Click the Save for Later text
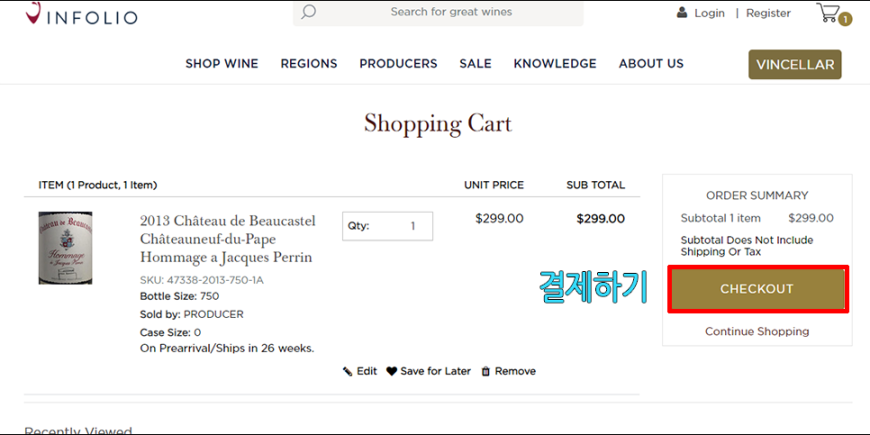The width and height of the screenshot is (870, 435). 436,371
